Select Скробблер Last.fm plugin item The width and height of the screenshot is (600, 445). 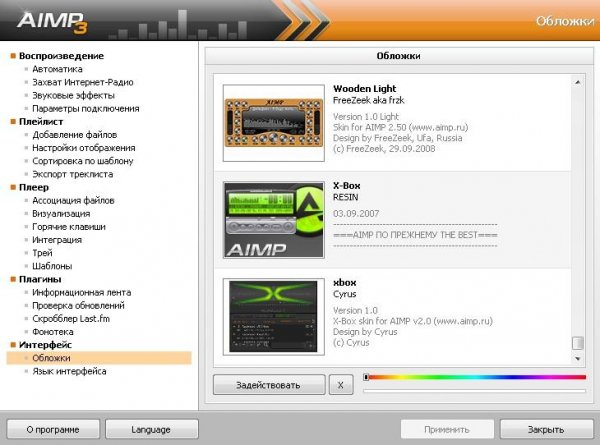coord(71,319)
